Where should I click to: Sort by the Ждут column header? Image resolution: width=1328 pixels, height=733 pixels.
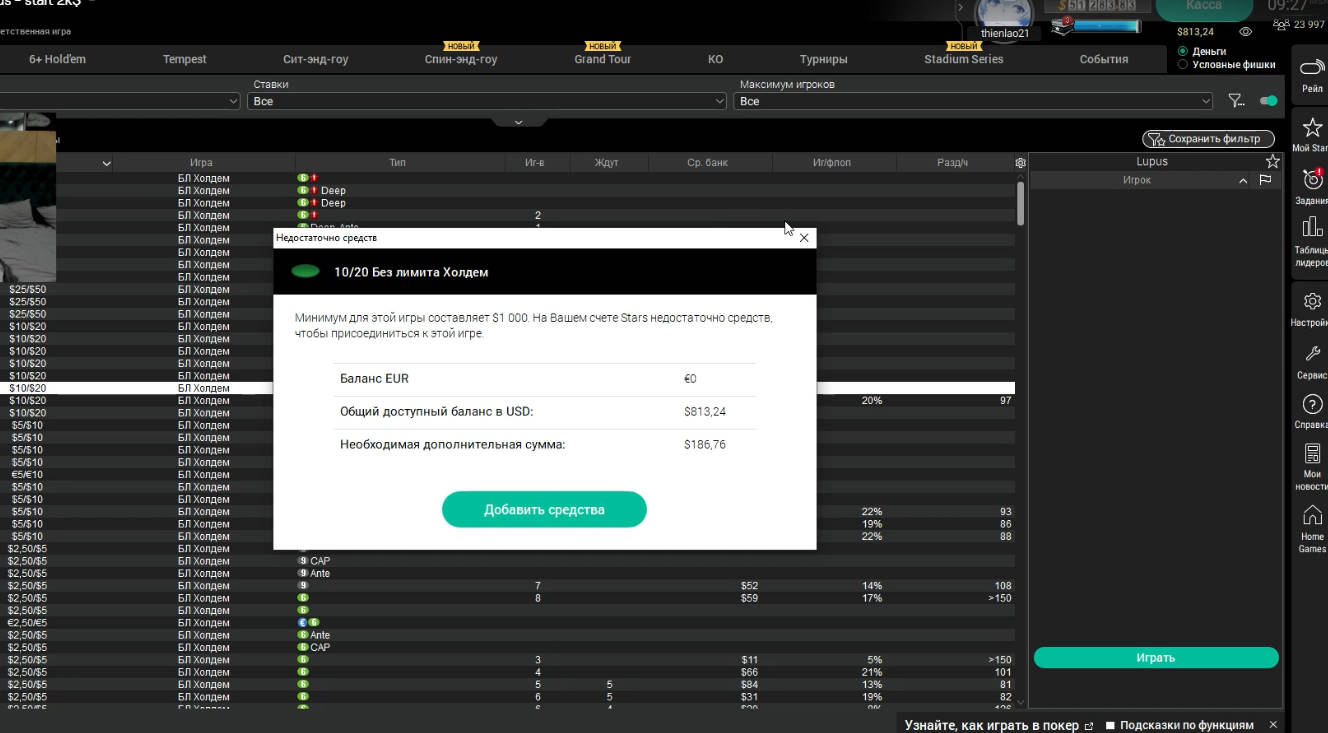click(x=607, y=162)
